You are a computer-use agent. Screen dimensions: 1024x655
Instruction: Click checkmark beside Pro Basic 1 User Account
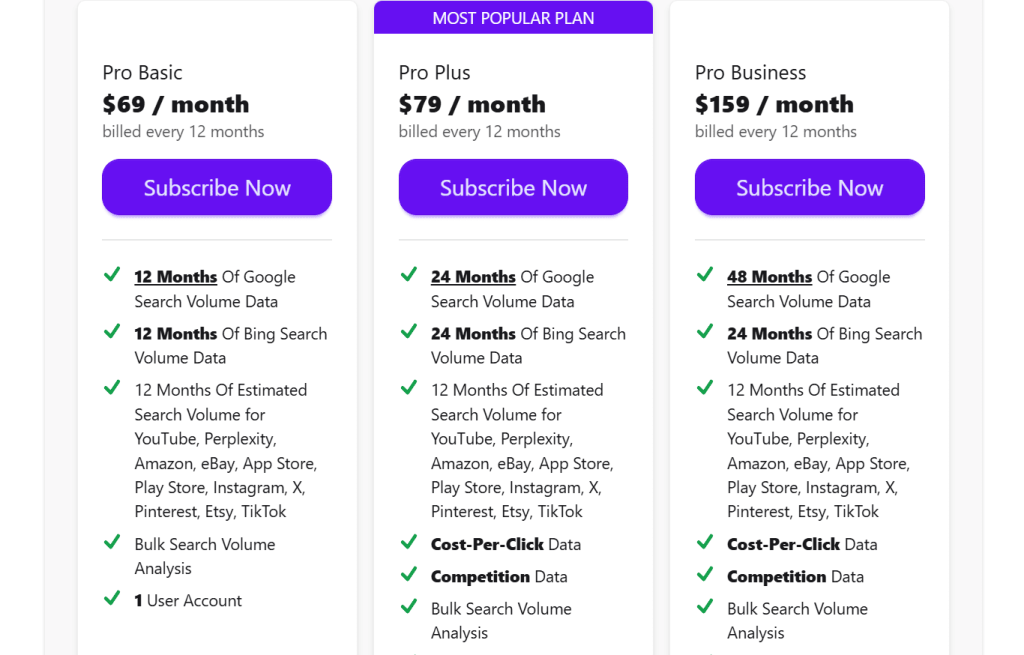click(x=112, y=599)
